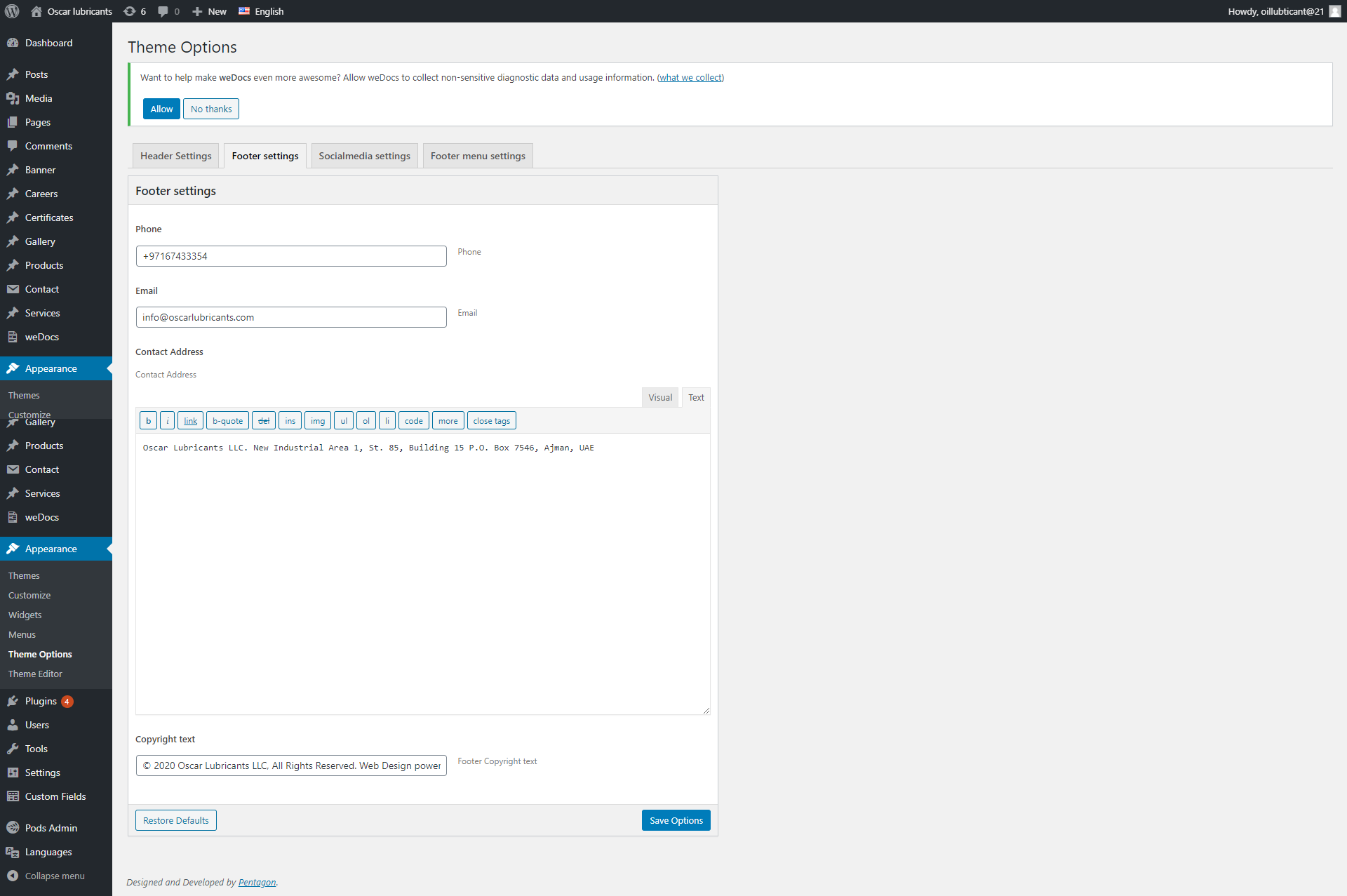Click the Settings sliders icon
1347x896 pixels.
13,773
